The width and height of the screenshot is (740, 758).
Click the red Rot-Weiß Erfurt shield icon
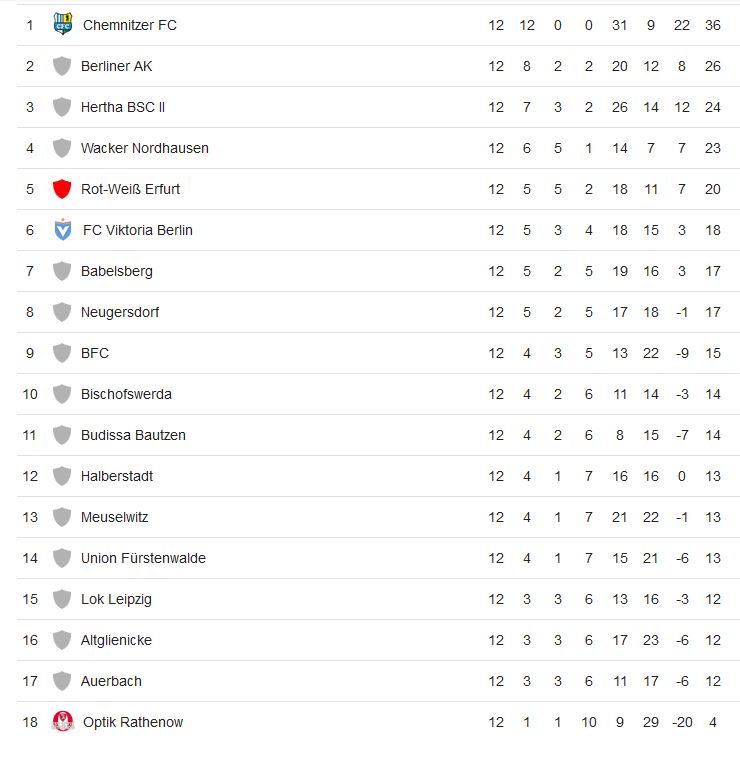62,189
